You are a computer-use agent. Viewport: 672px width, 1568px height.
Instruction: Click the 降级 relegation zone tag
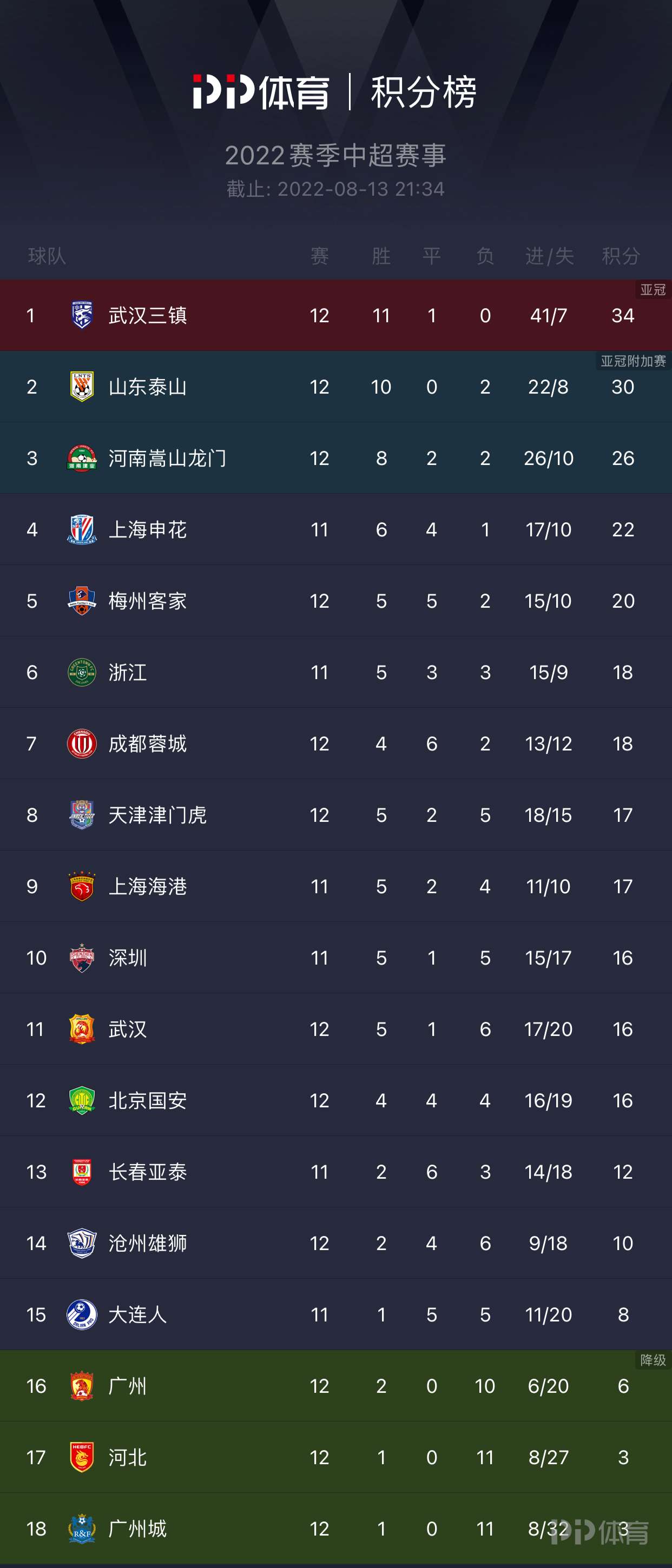pos(653,1360)
